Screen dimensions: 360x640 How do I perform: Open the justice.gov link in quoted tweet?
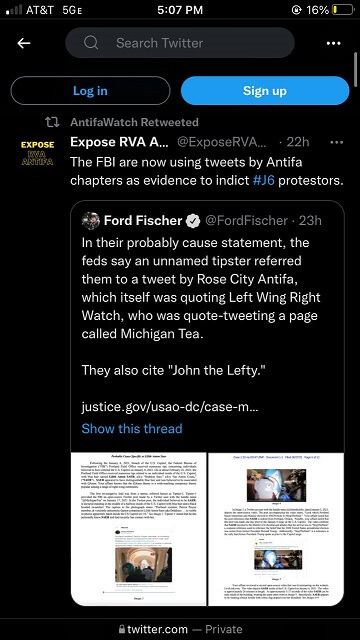[x=170, y=407]
